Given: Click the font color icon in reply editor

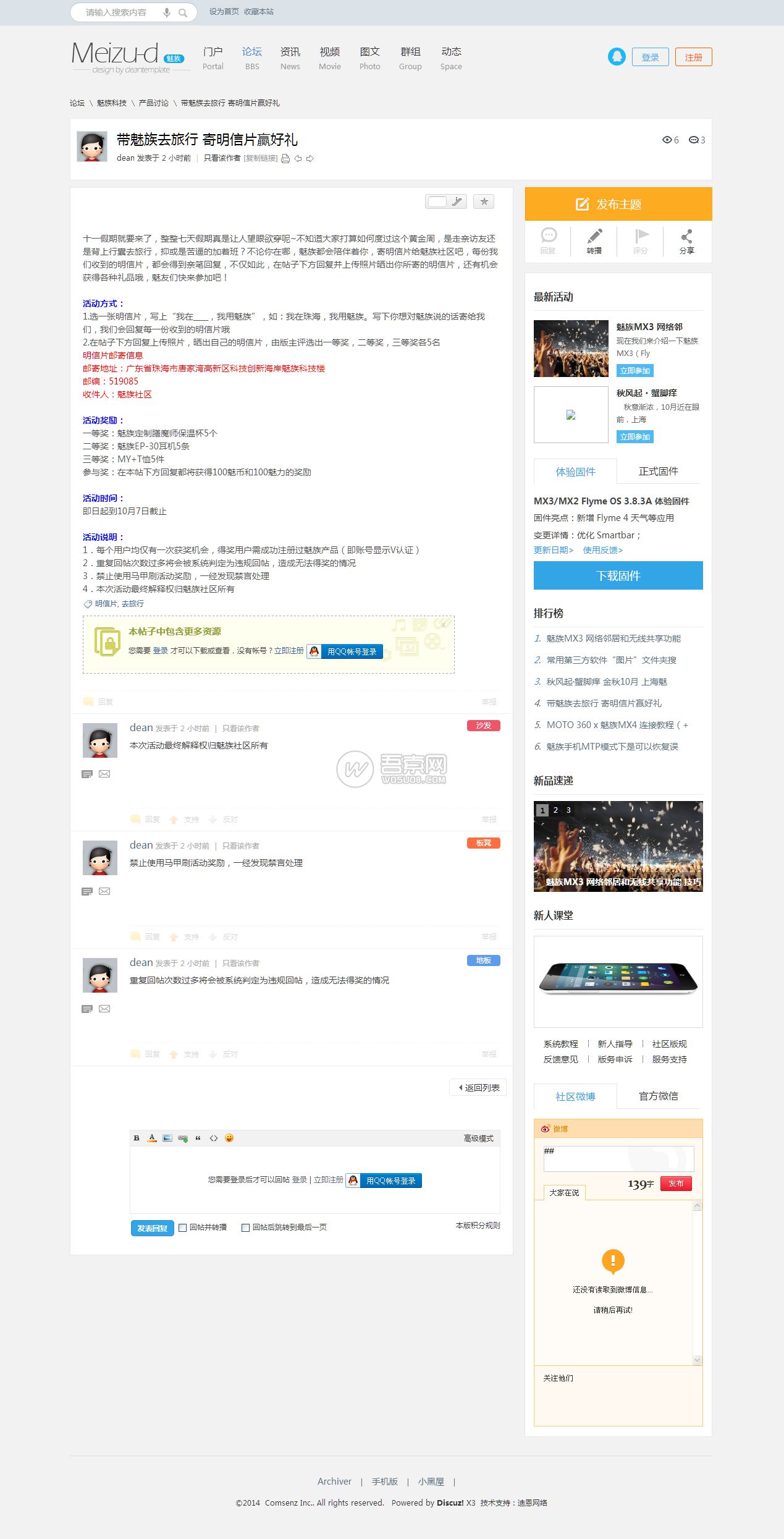Looking at the screenshot, I should tap(152, 1138).
